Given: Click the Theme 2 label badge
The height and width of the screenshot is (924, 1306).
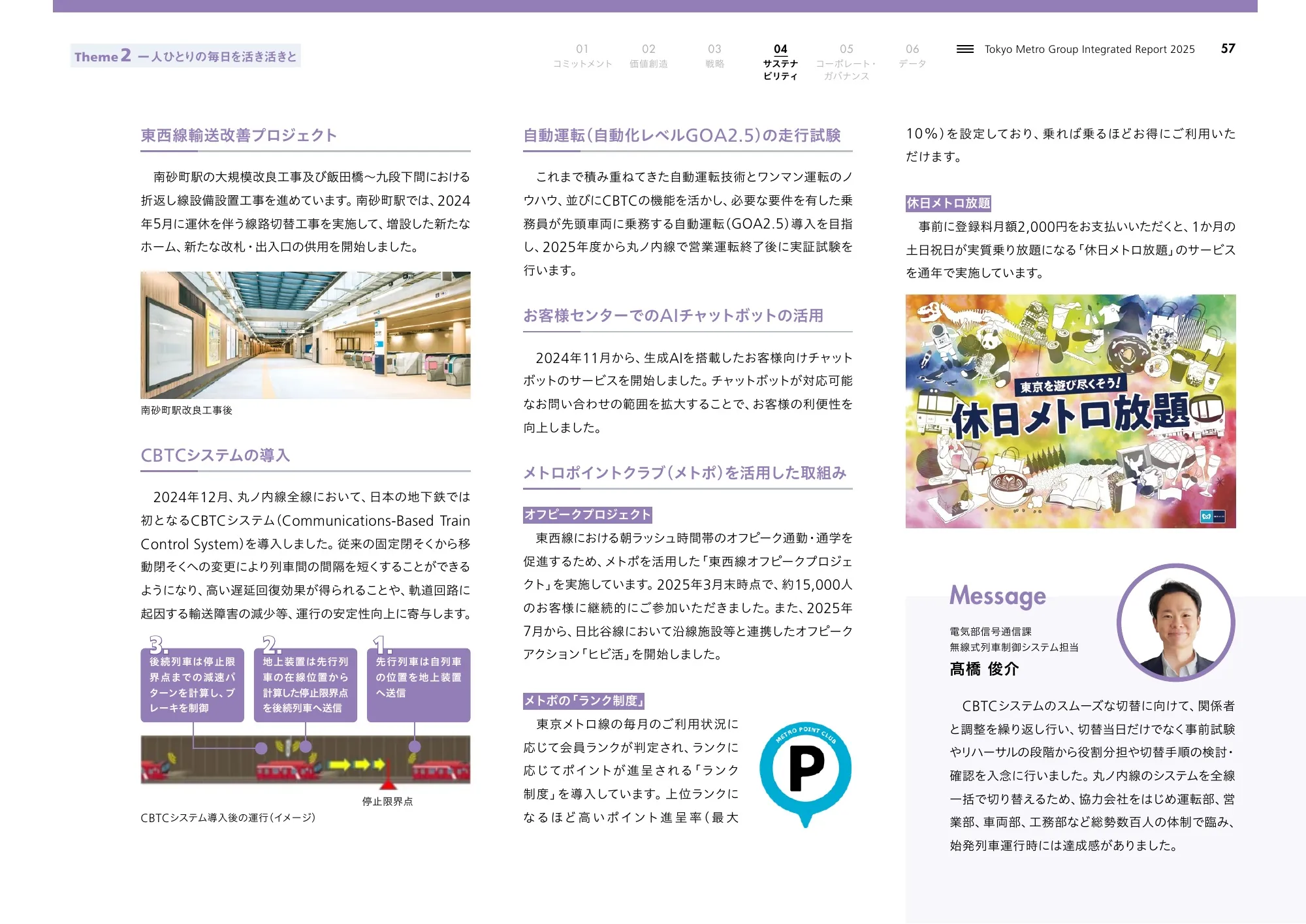Looking at the screenshot, I should point(185,56).
